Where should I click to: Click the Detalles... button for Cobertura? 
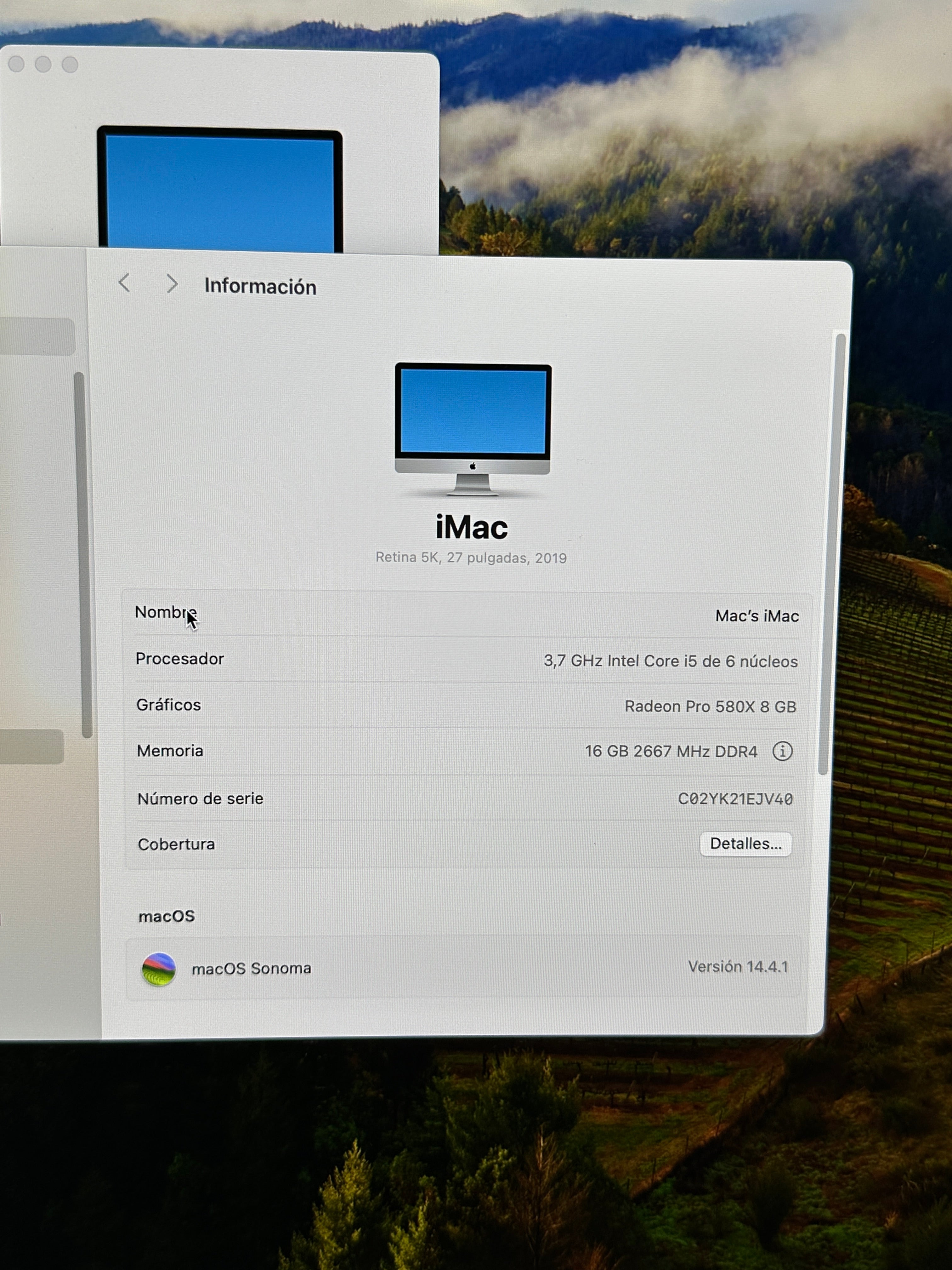(x=745, y=844)
